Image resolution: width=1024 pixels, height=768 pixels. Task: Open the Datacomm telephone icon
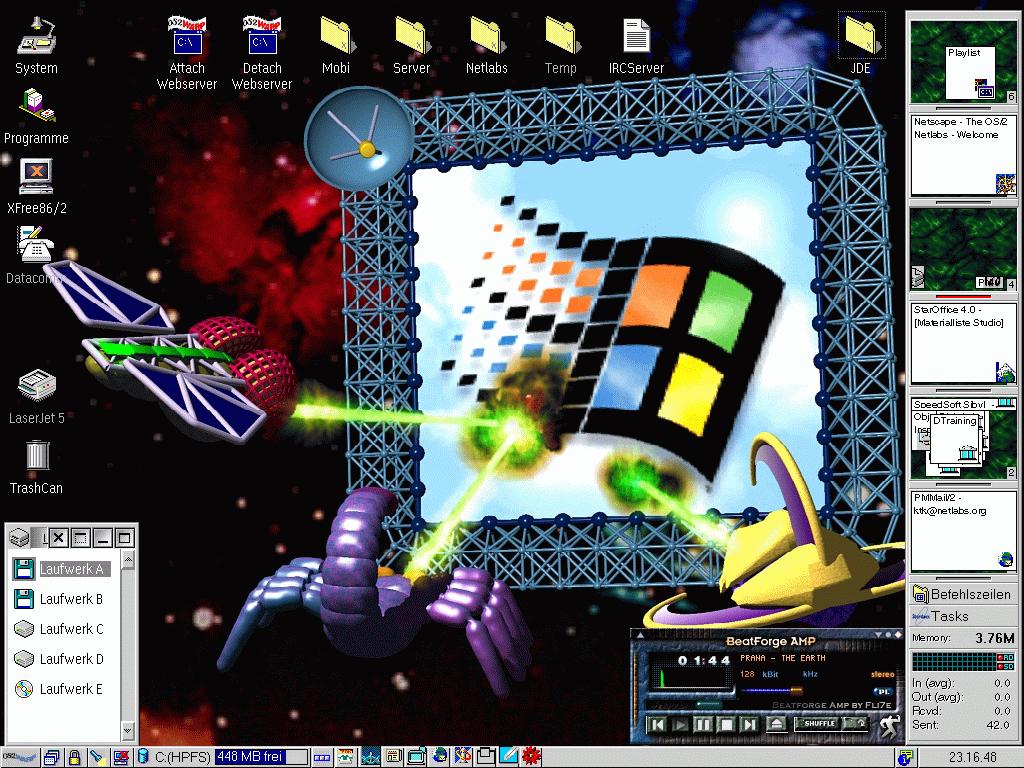[x=36, y=245]
